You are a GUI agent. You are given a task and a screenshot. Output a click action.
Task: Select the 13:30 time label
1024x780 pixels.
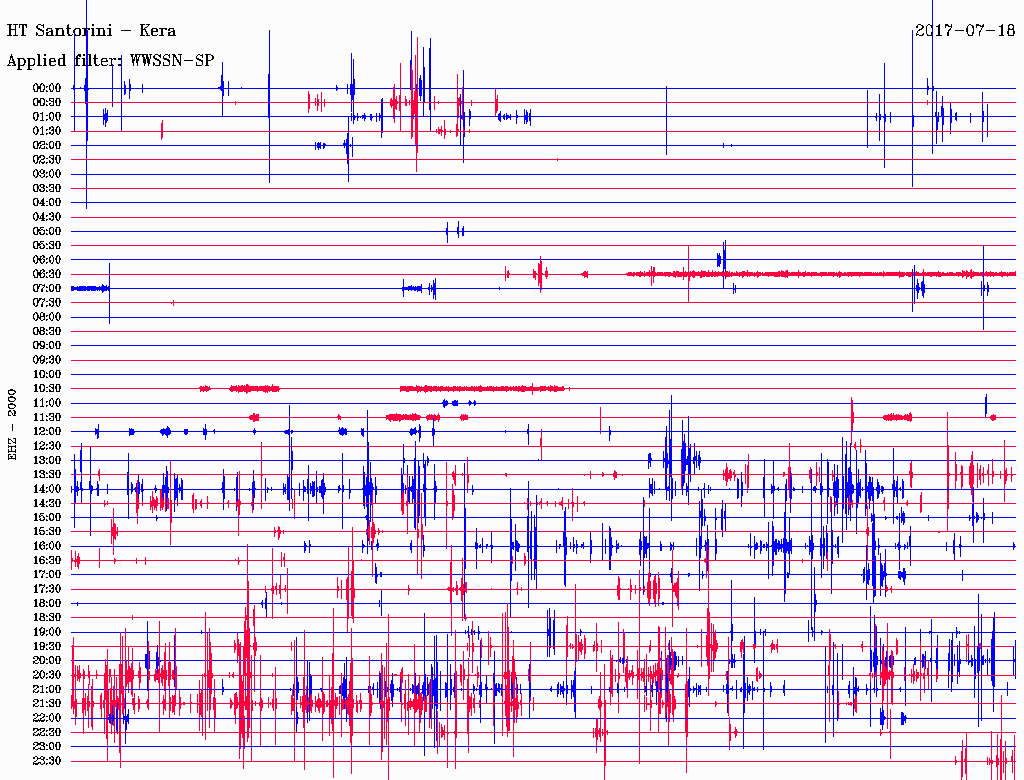(47, 475)
